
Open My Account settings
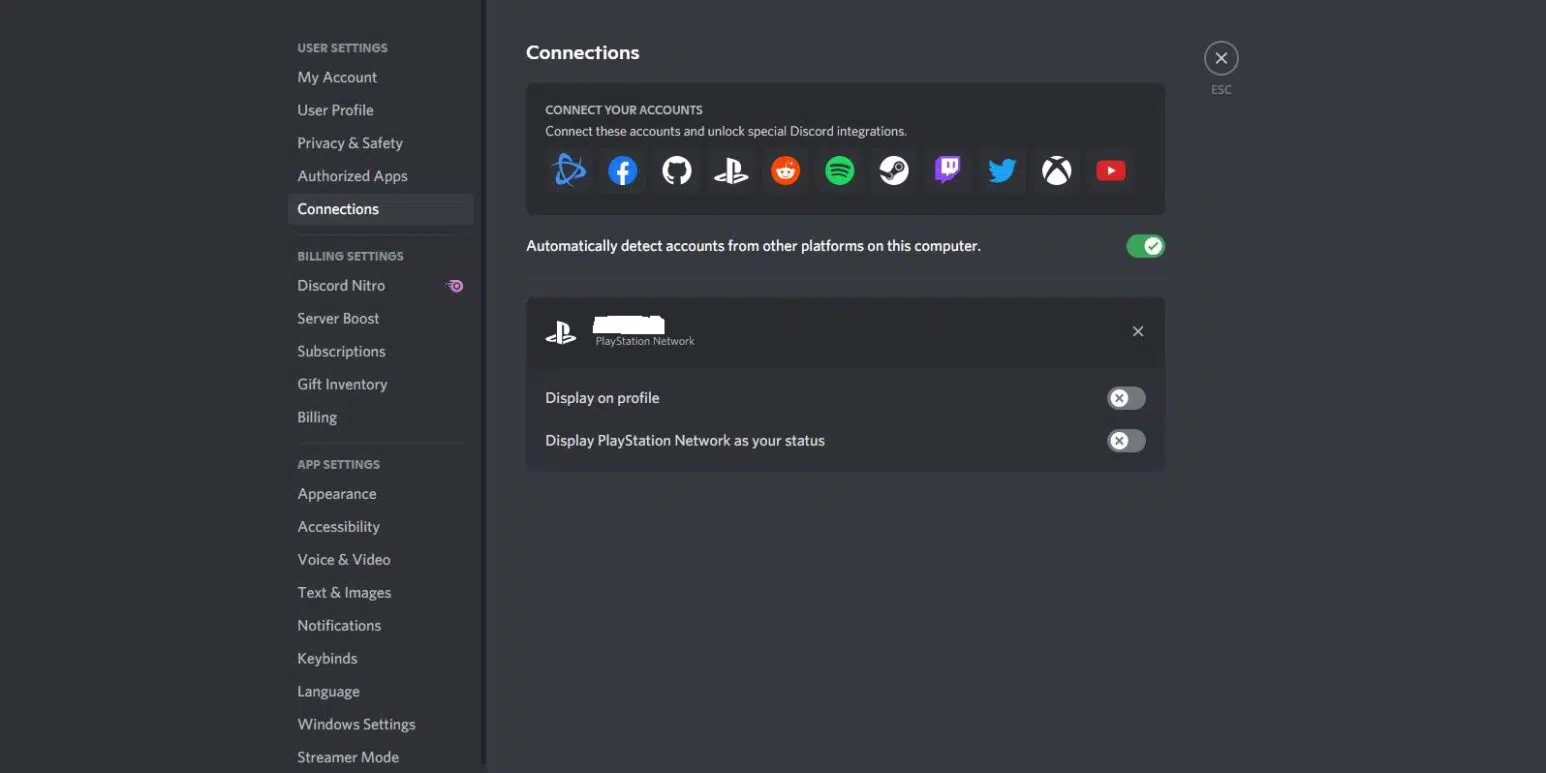337,77
